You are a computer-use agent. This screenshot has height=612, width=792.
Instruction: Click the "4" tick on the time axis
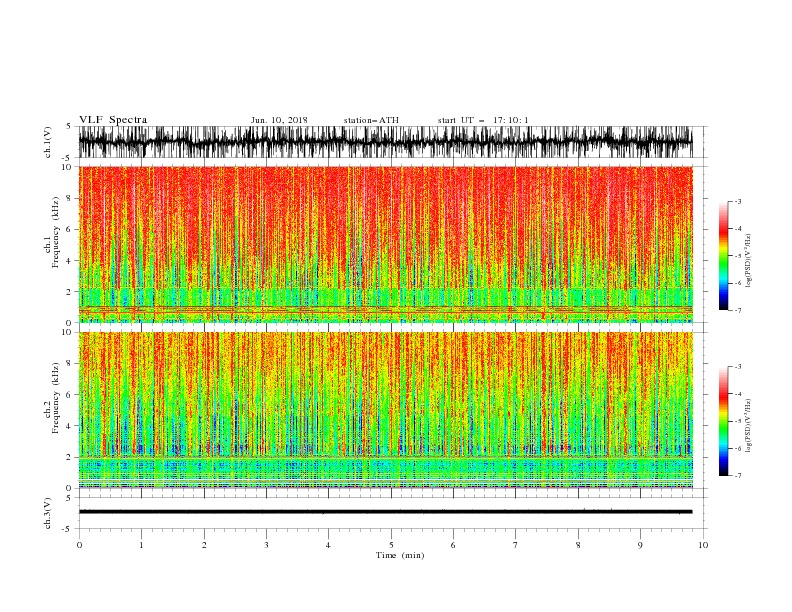pyautogui.click(x=329, y=545)
